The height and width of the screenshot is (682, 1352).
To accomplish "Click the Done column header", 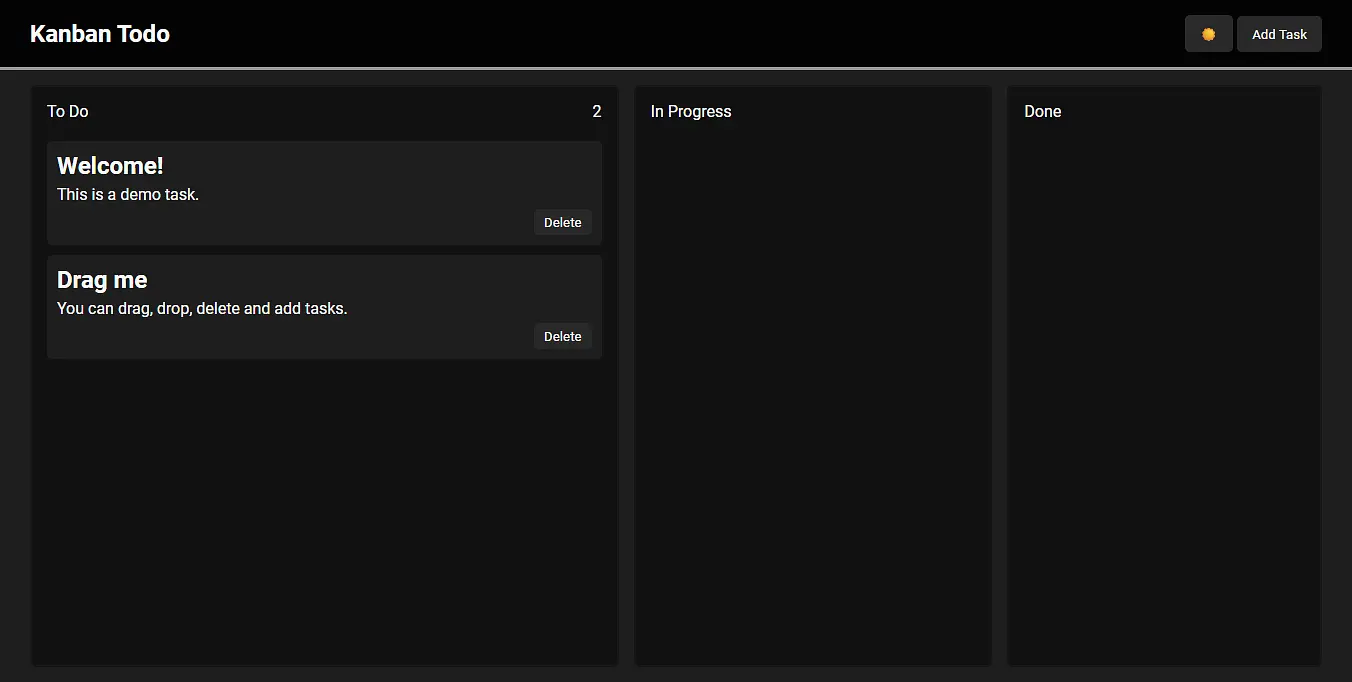I will tap(1042, 111).
